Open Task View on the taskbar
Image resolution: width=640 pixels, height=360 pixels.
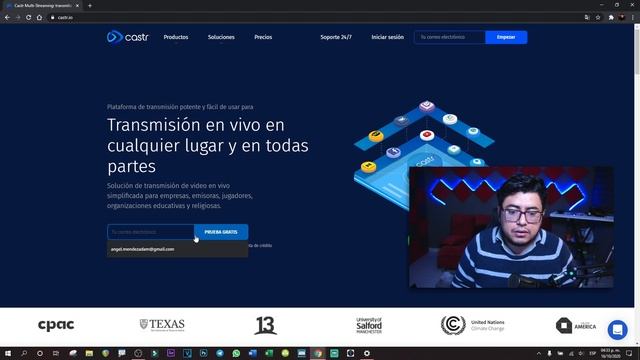tap(56, 353)
